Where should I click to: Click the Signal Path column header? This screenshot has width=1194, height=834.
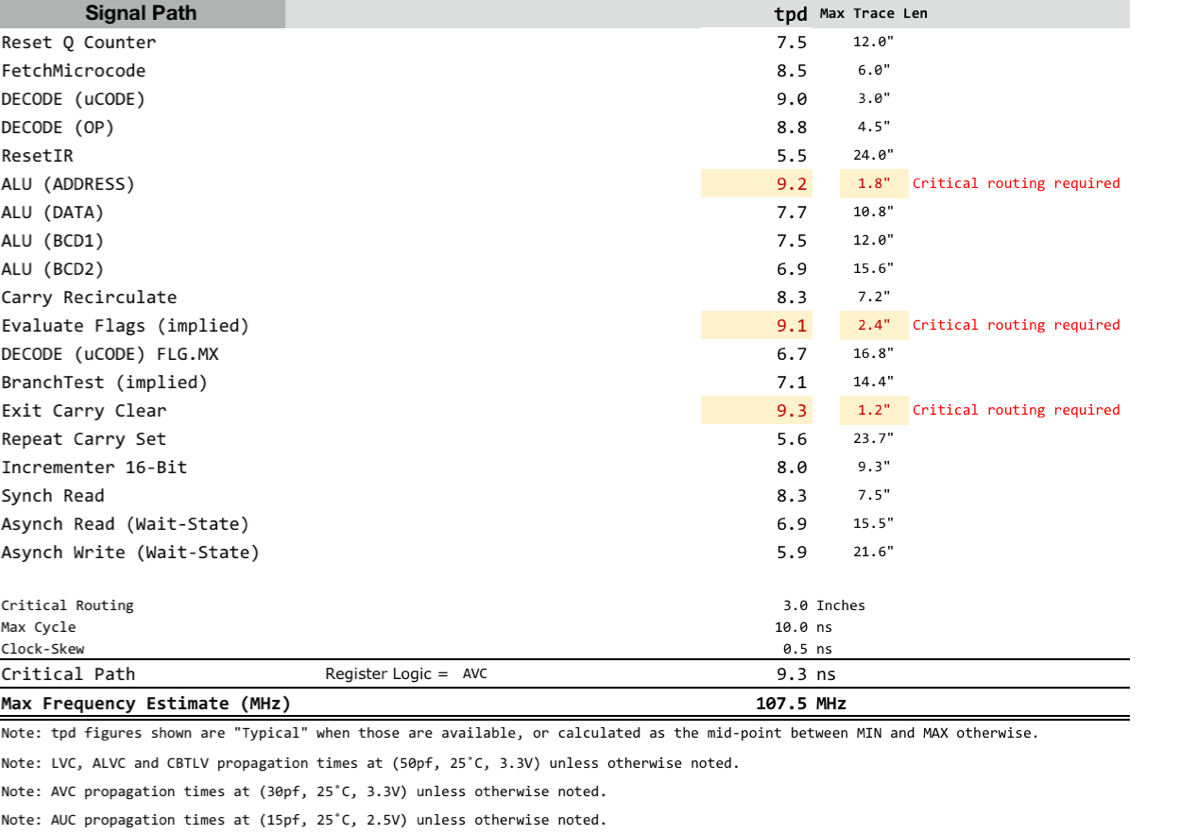[x=141, y=14]
